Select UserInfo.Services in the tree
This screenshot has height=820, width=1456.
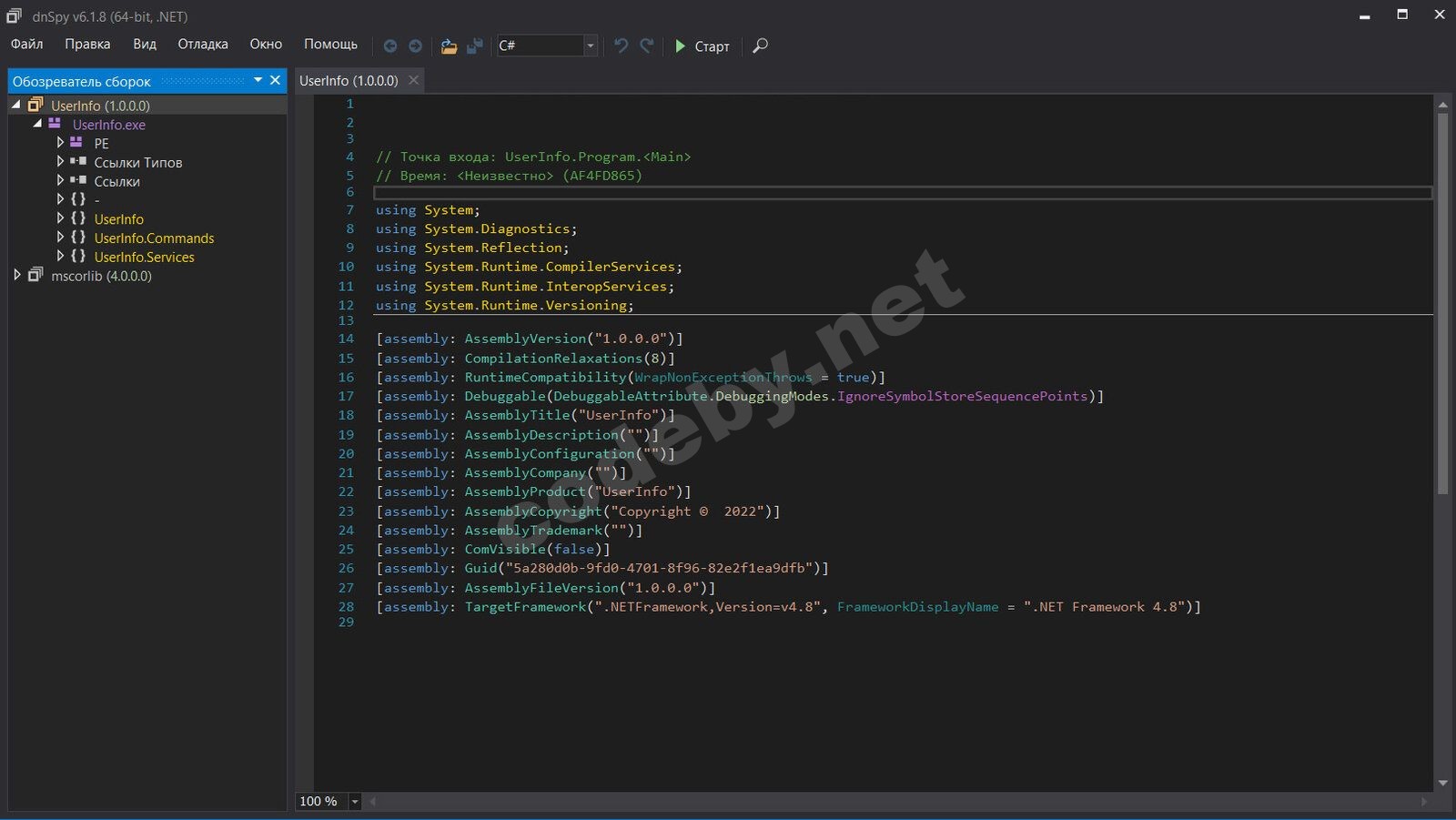144,257
